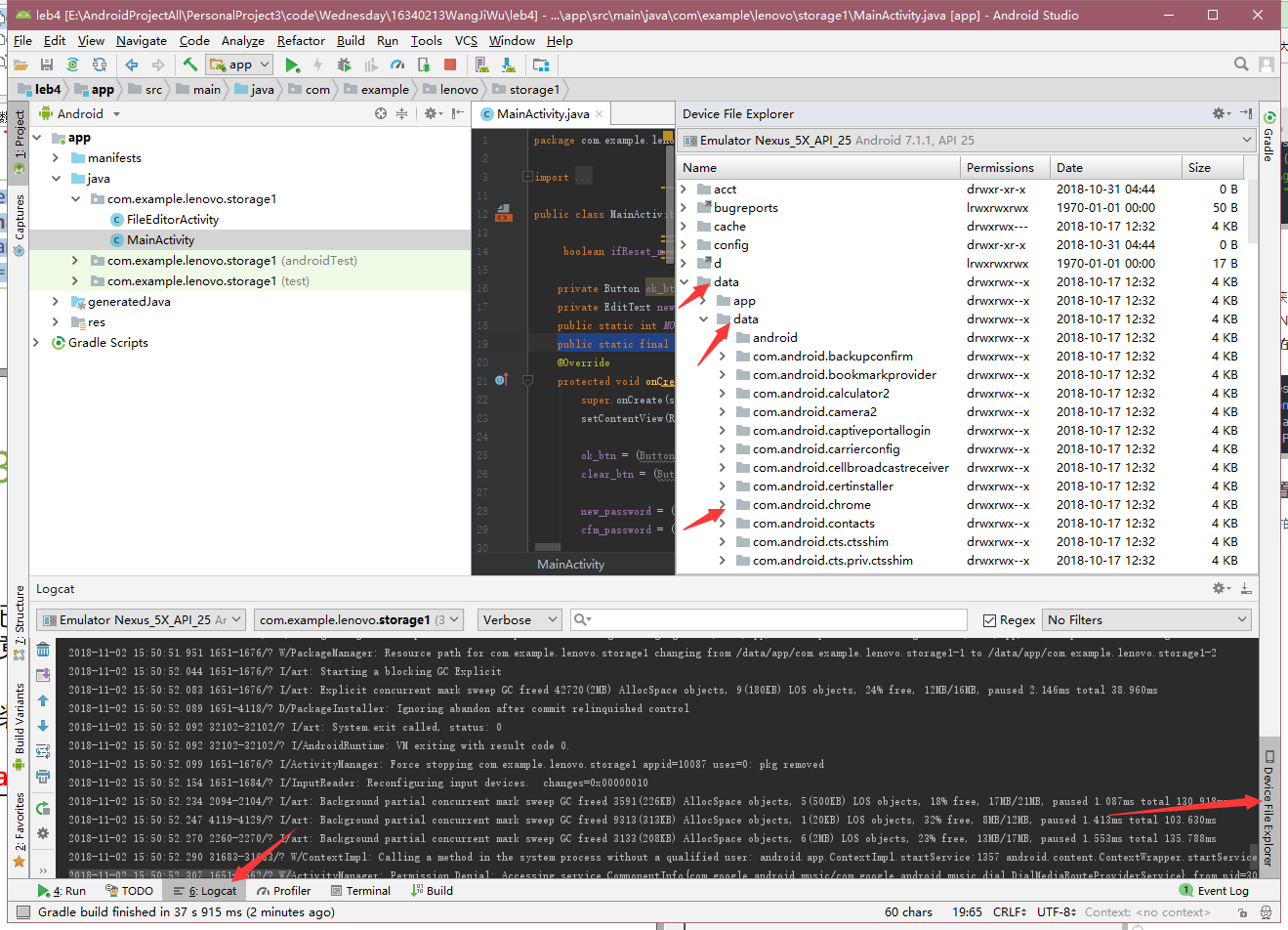
Task: Click Scroll to the end logcat icon
Action: click(x=43, y=675)
